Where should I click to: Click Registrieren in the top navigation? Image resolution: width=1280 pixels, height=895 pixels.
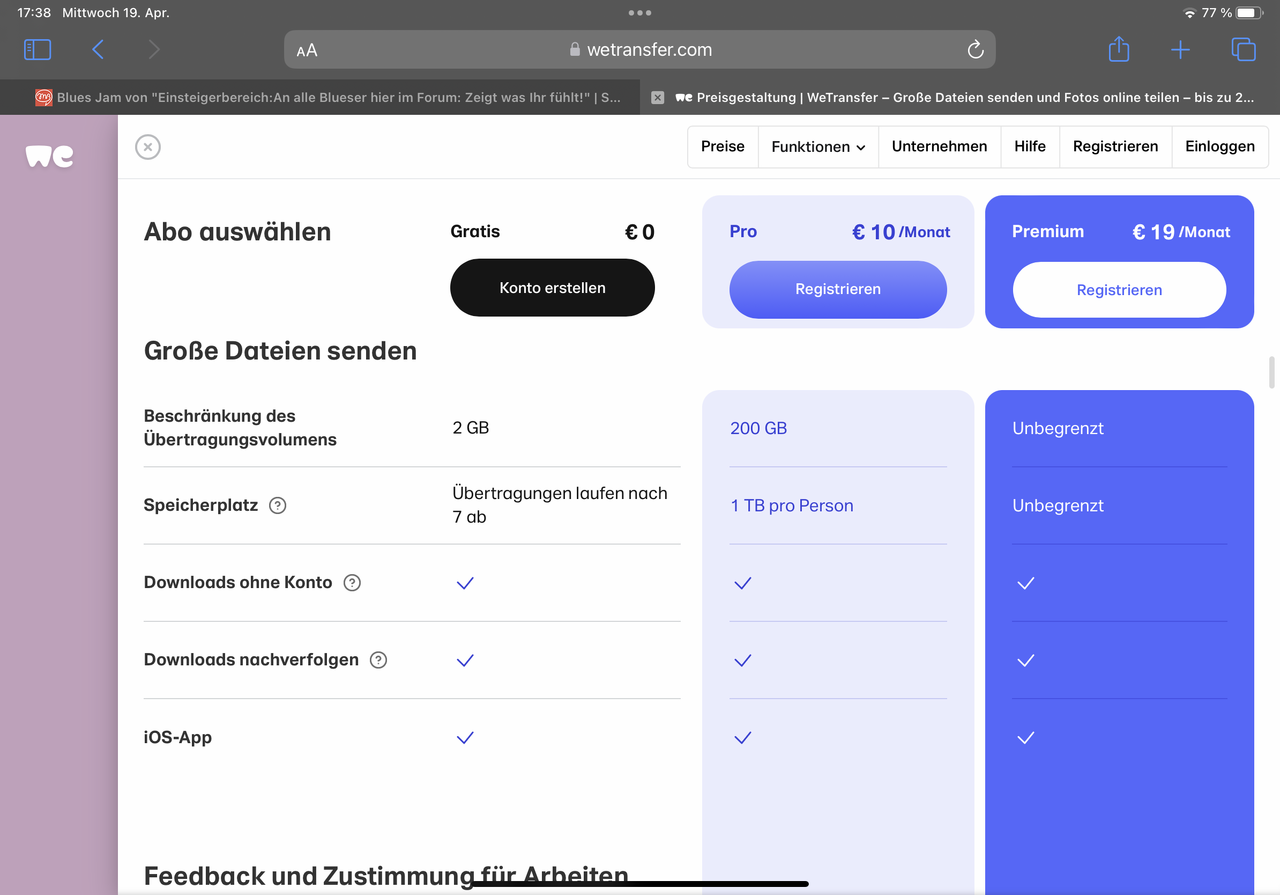coord(1115,146)
